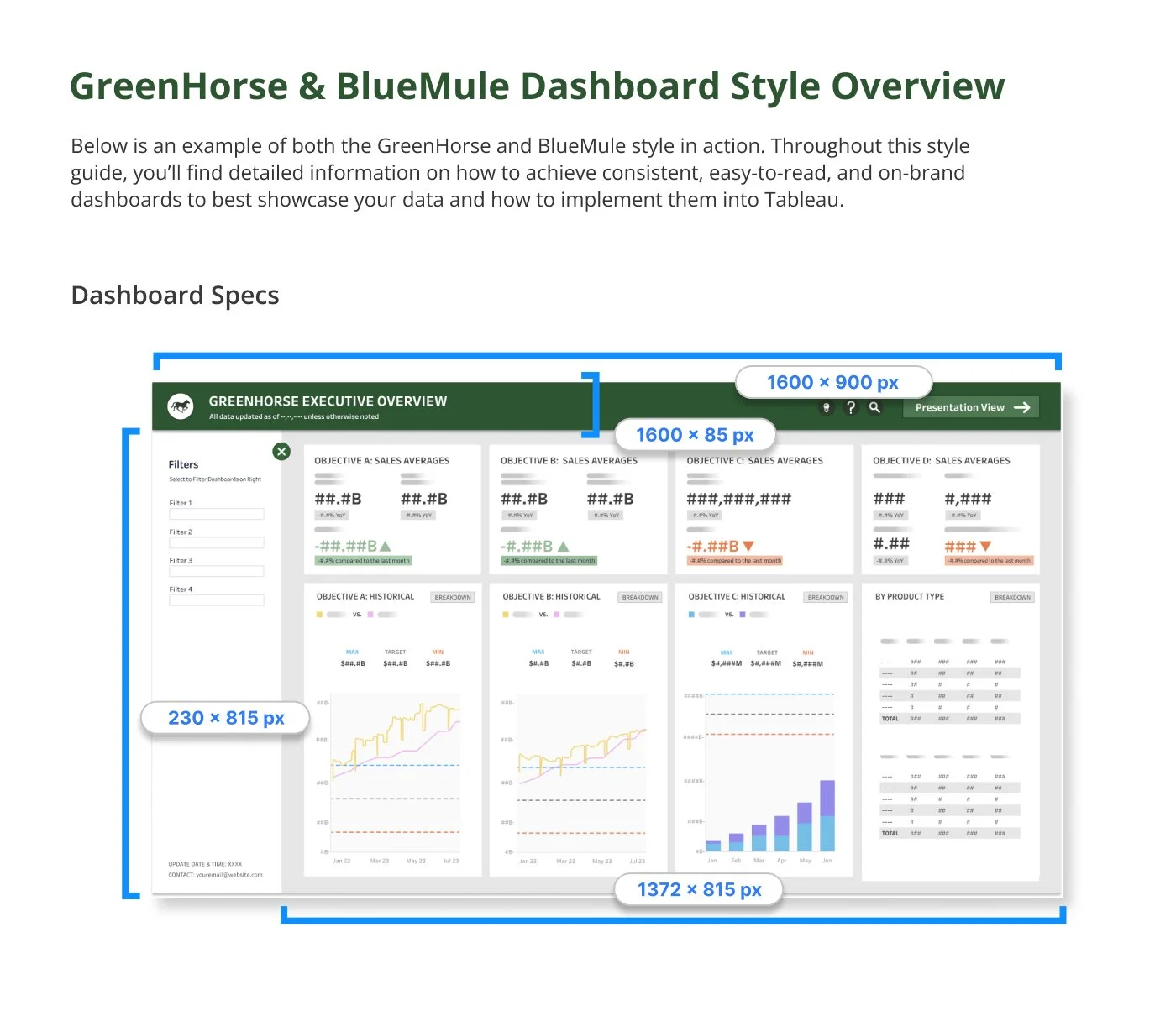Click the 'Filters' heading

coord(183,464)
